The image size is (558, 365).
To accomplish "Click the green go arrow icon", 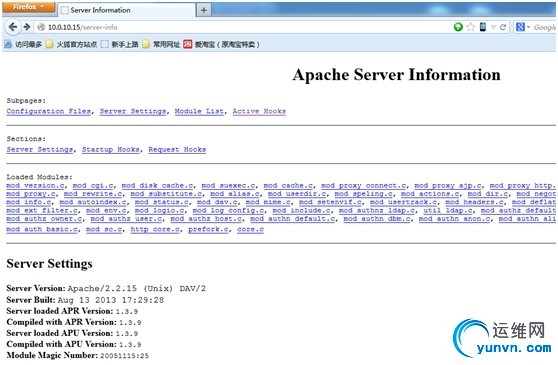I will coord(458,27).
